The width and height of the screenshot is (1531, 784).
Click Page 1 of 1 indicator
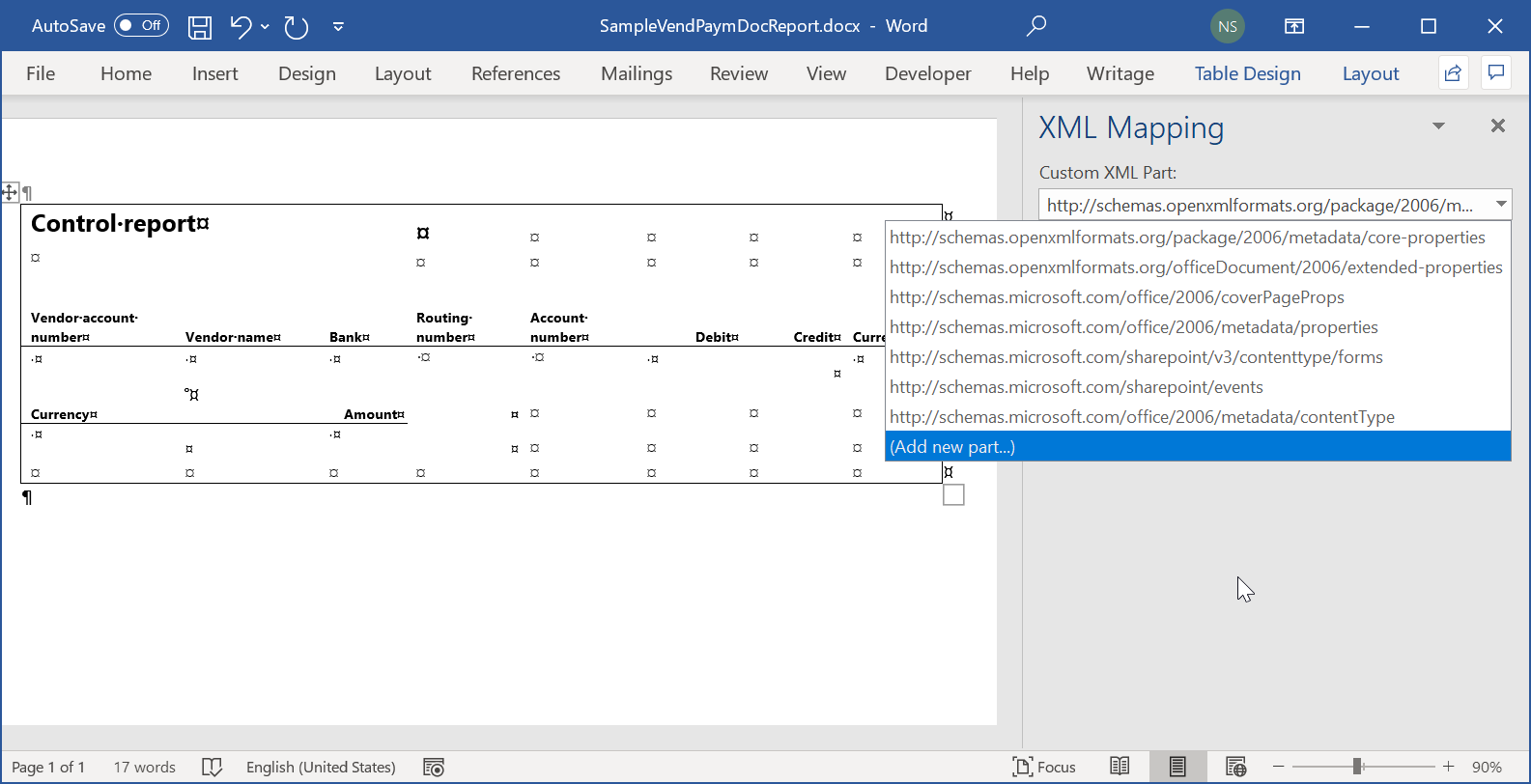pos(48,767)
